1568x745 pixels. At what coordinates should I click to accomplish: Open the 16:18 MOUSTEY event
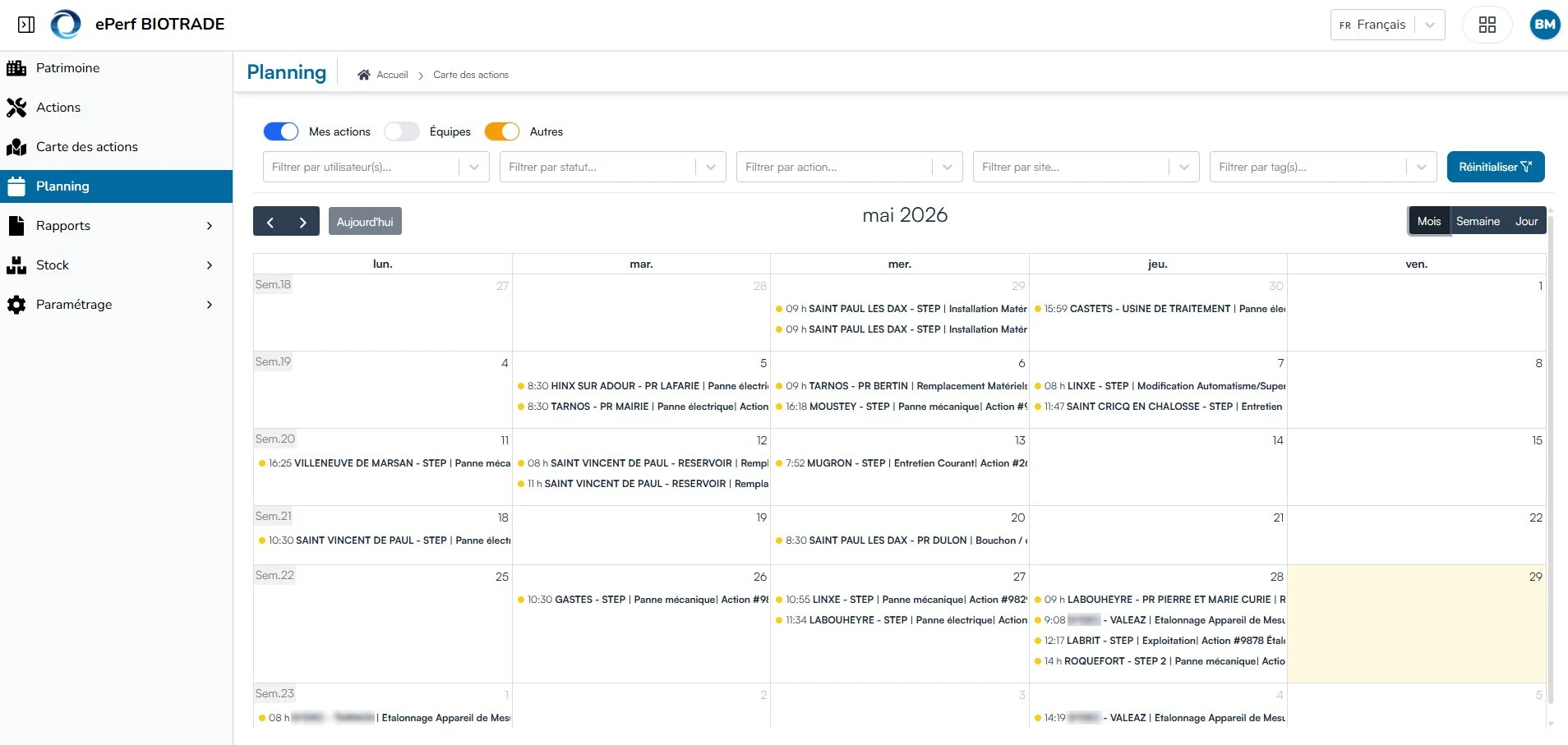click(x=901, y=407)
